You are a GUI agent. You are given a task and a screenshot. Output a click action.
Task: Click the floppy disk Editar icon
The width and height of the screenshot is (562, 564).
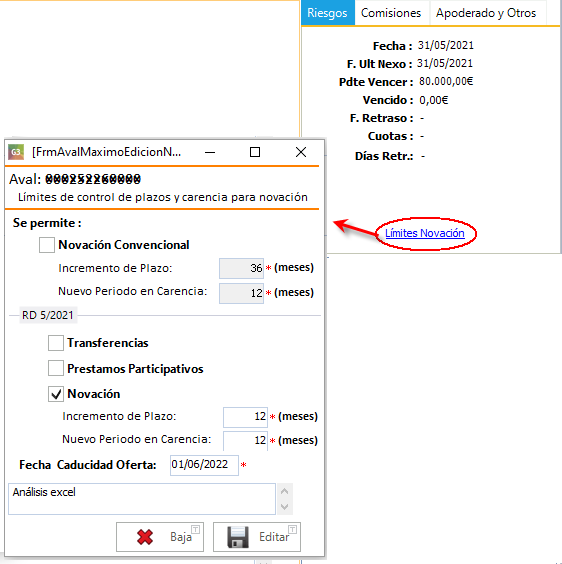point(238,537)
